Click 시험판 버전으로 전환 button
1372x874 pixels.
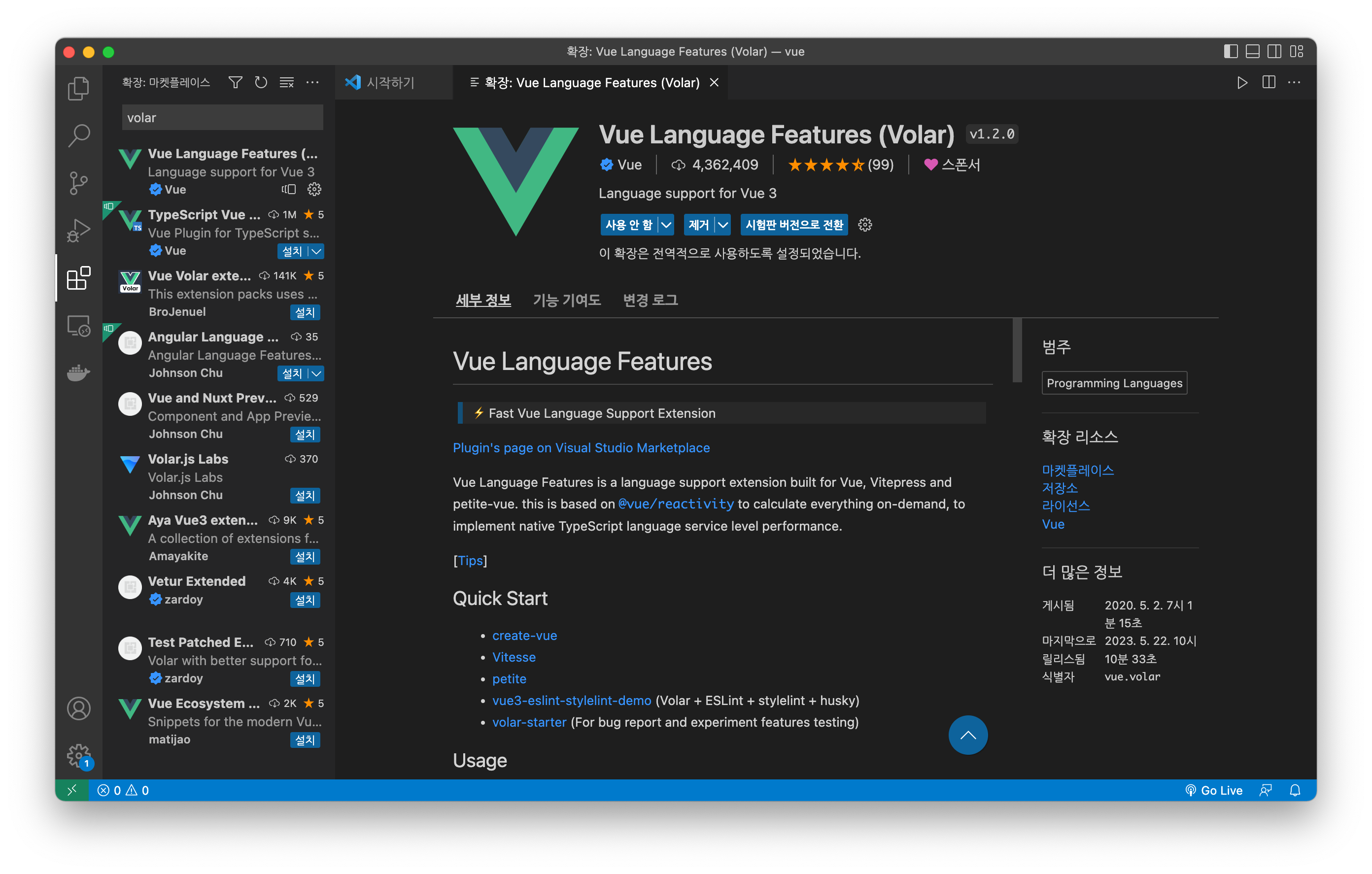(x=794, y=225)
